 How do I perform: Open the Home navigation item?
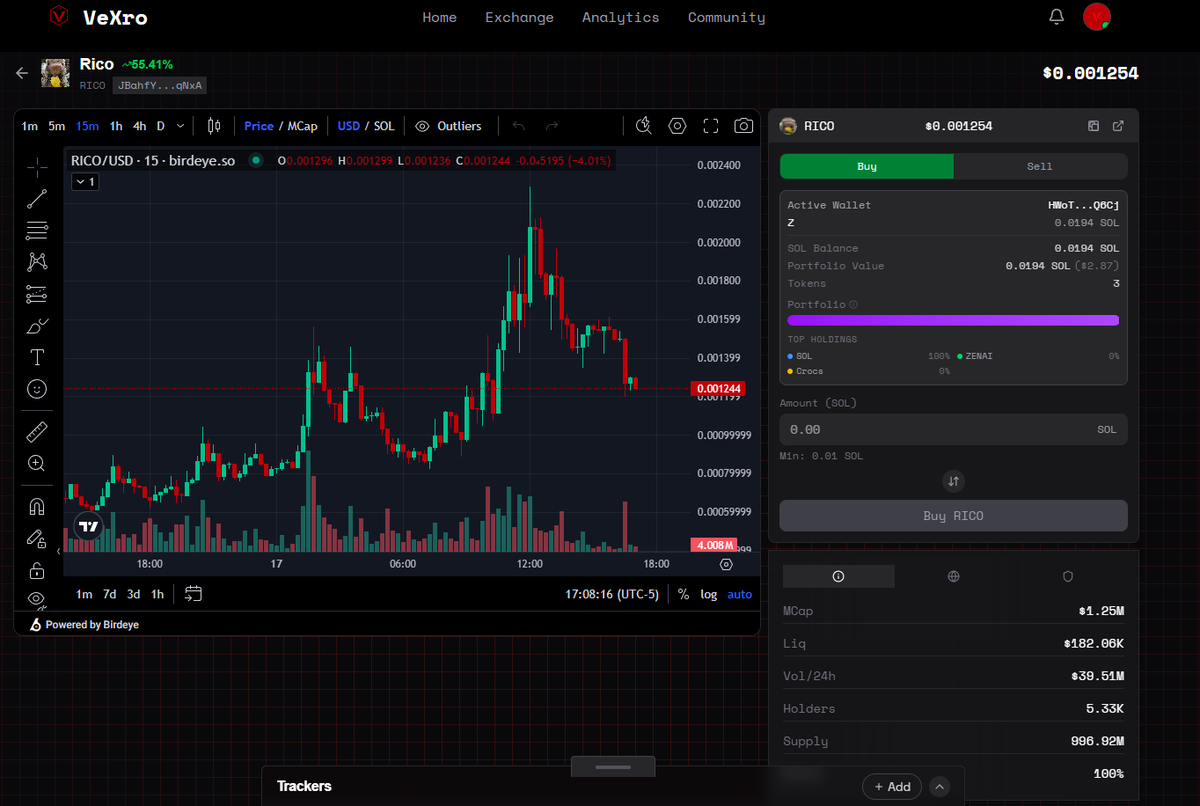(440, 17)
